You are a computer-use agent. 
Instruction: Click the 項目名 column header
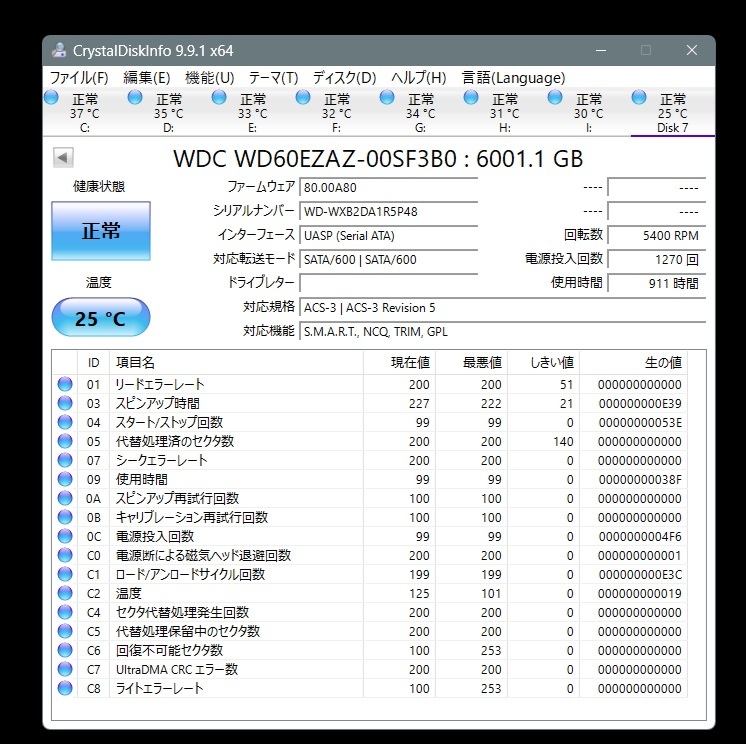pos(236,362)
